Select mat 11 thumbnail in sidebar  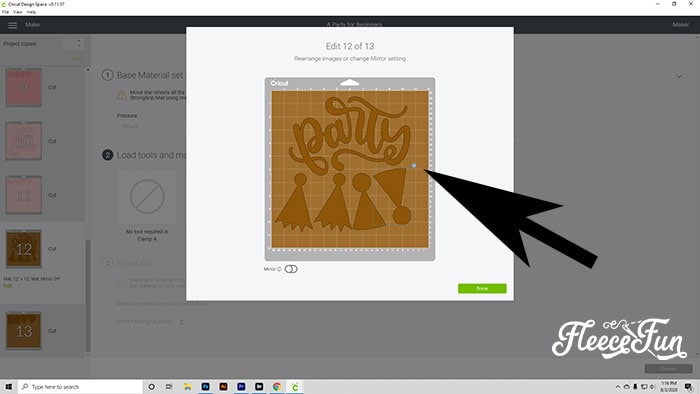(24, 195)
